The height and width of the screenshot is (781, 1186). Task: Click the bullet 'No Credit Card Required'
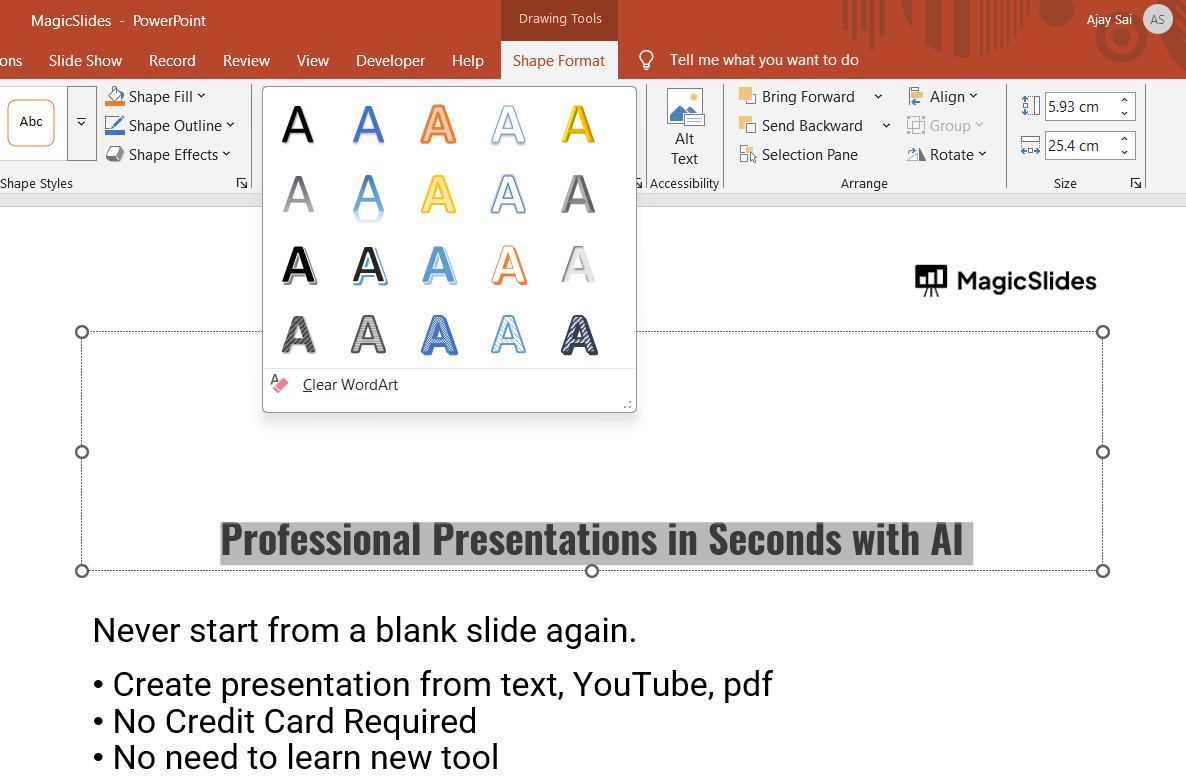pos(294,721)
